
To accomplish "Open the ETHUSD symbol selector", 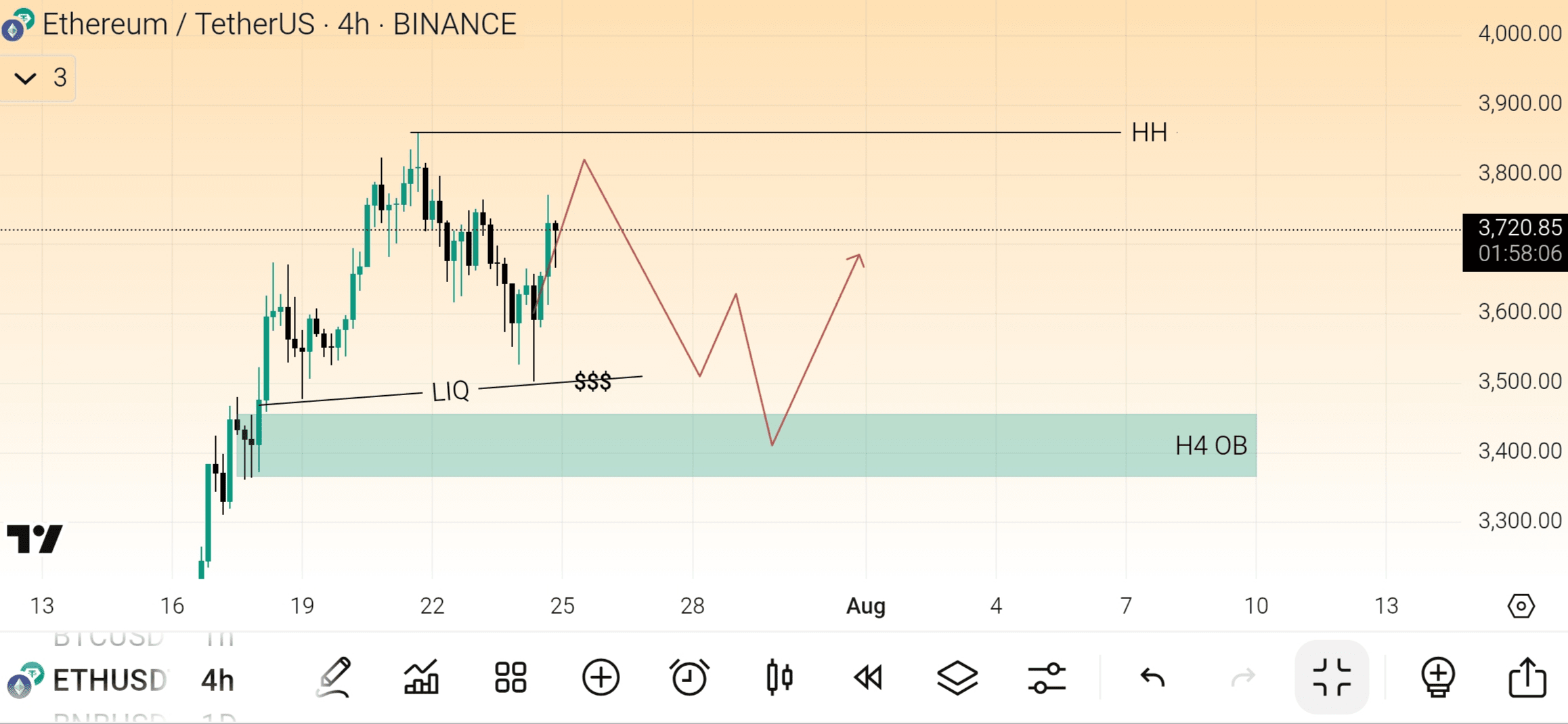I will (108, 680).
